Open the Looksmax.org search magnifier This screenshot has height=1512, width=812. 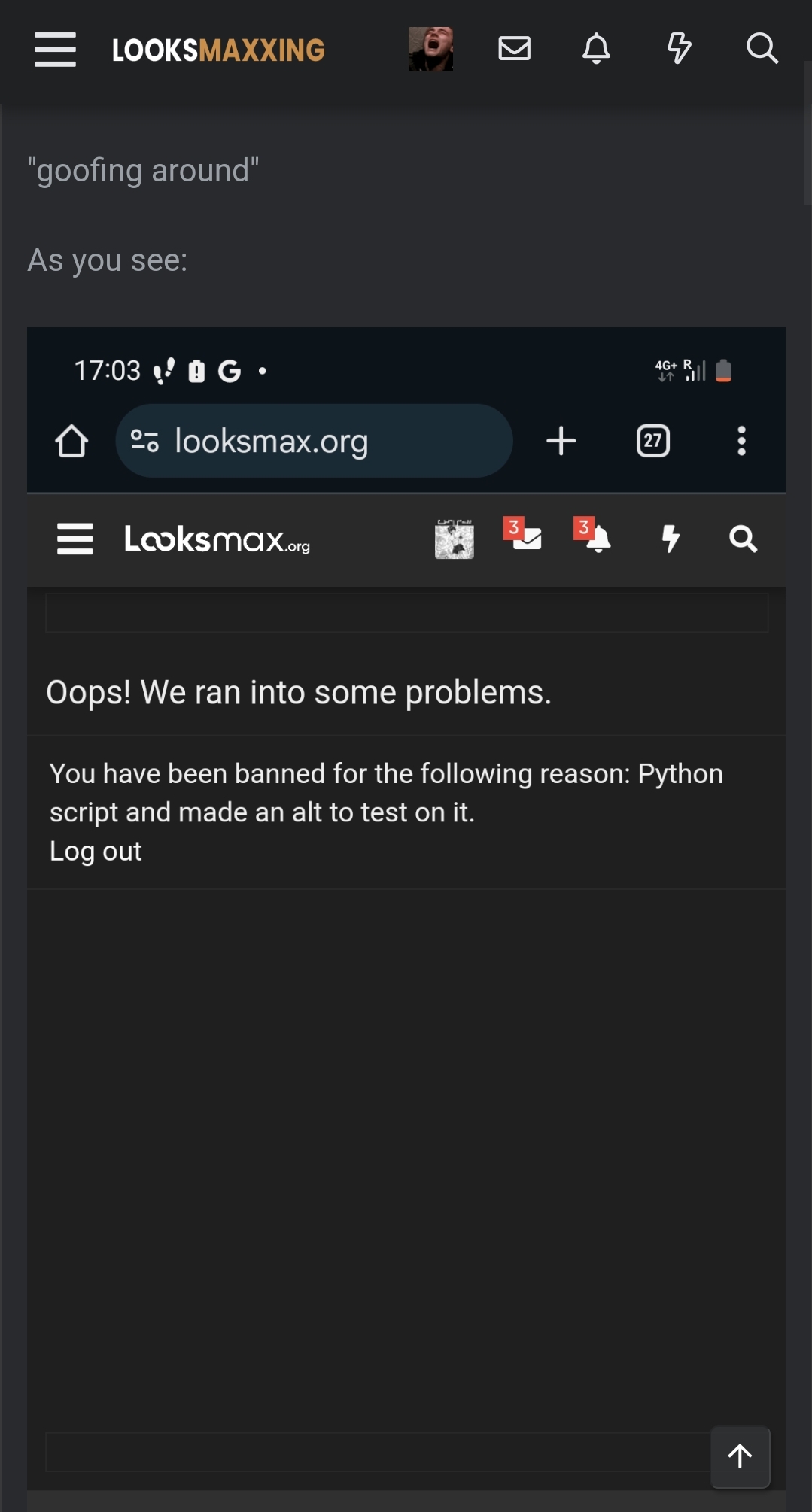pos(743,539)
